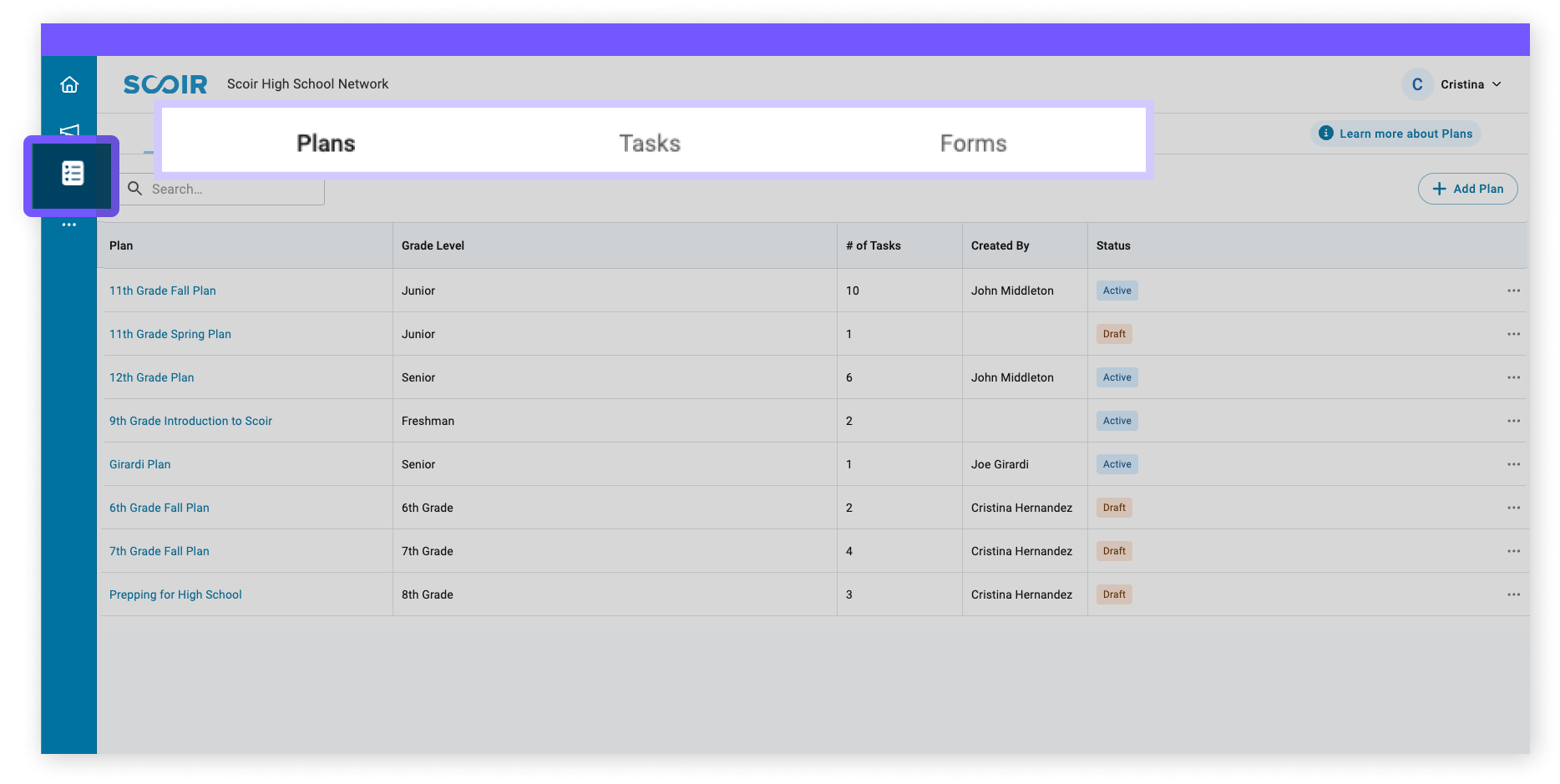Image resolution: width=1560 pixels, height=784 pixels.
Task: Open the 11th Grade Fall Plan link
Action: click(163, 291)
